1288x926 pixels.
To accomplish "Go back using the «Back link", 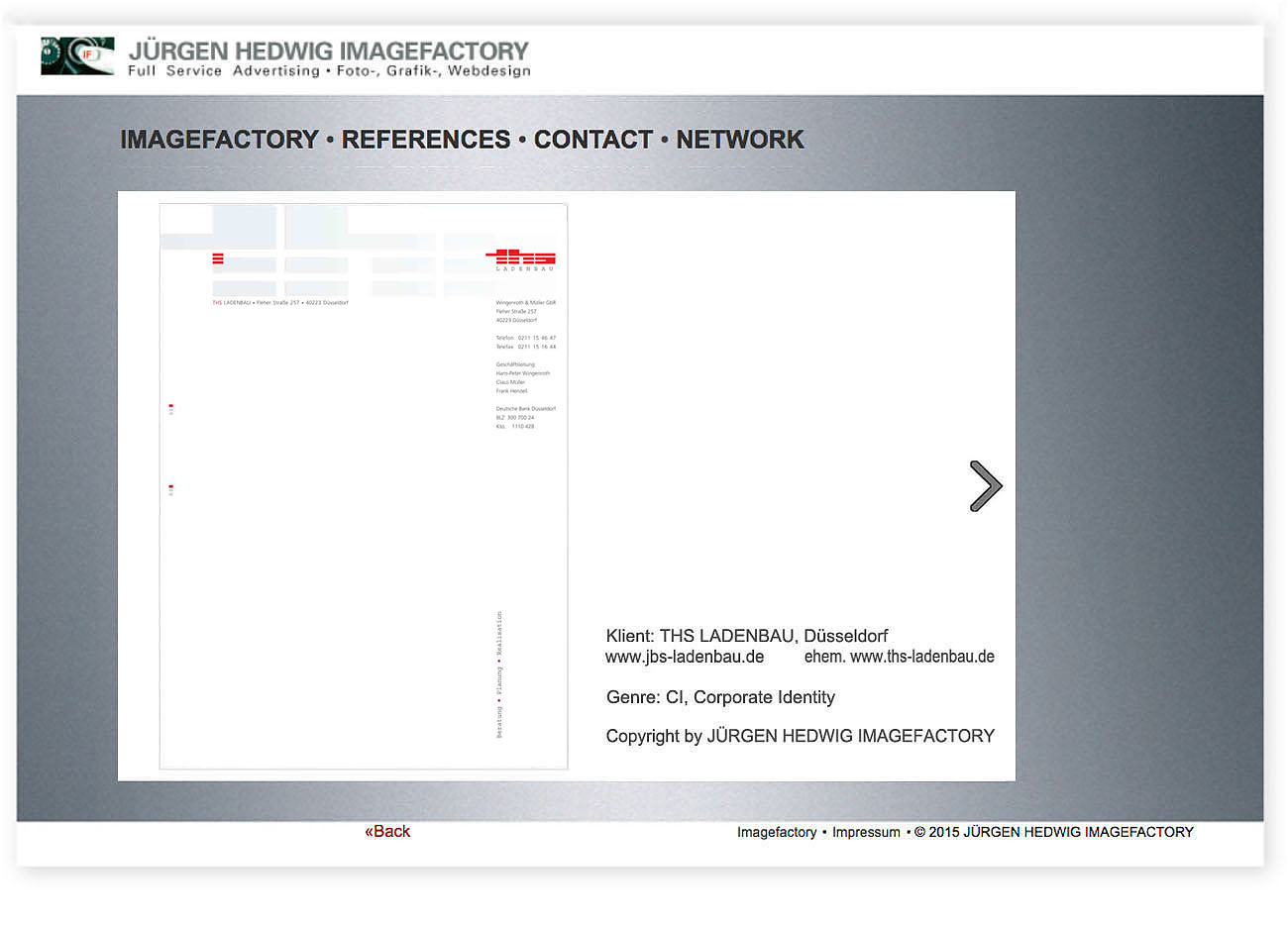I will [387, 832].
